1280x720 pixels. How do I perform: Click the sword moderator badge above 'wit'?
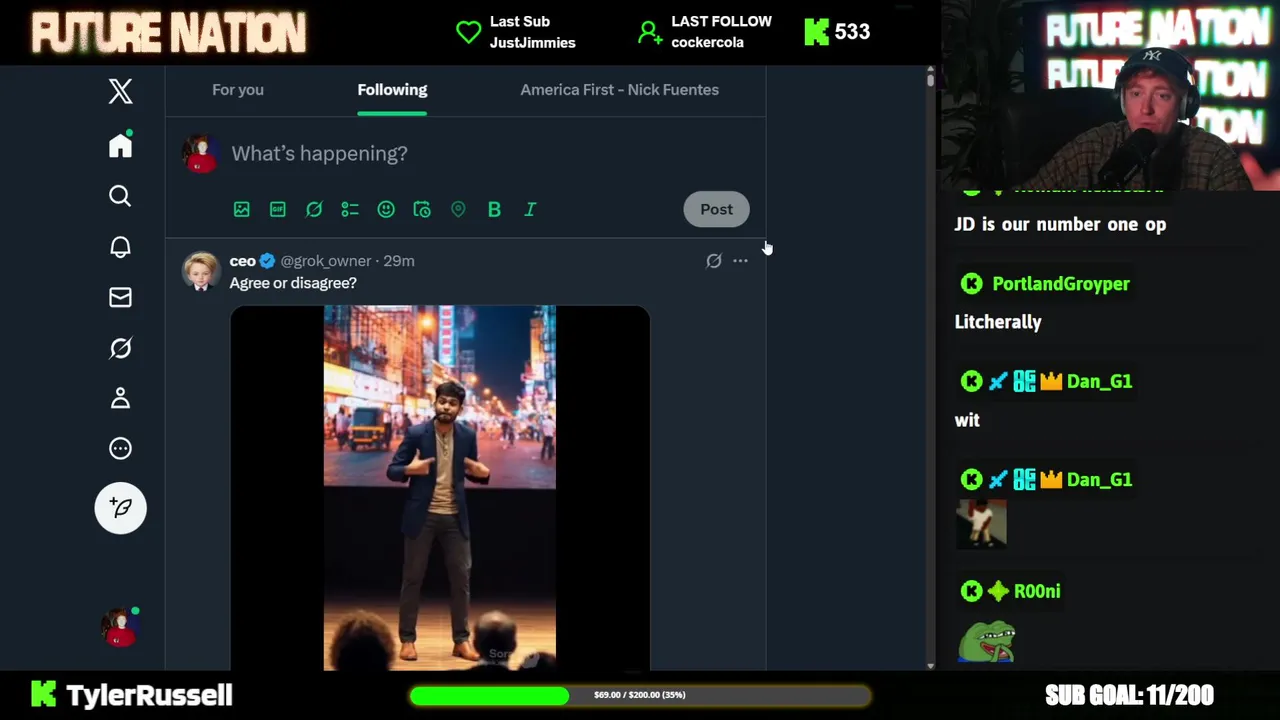click(x=998, y=381)
